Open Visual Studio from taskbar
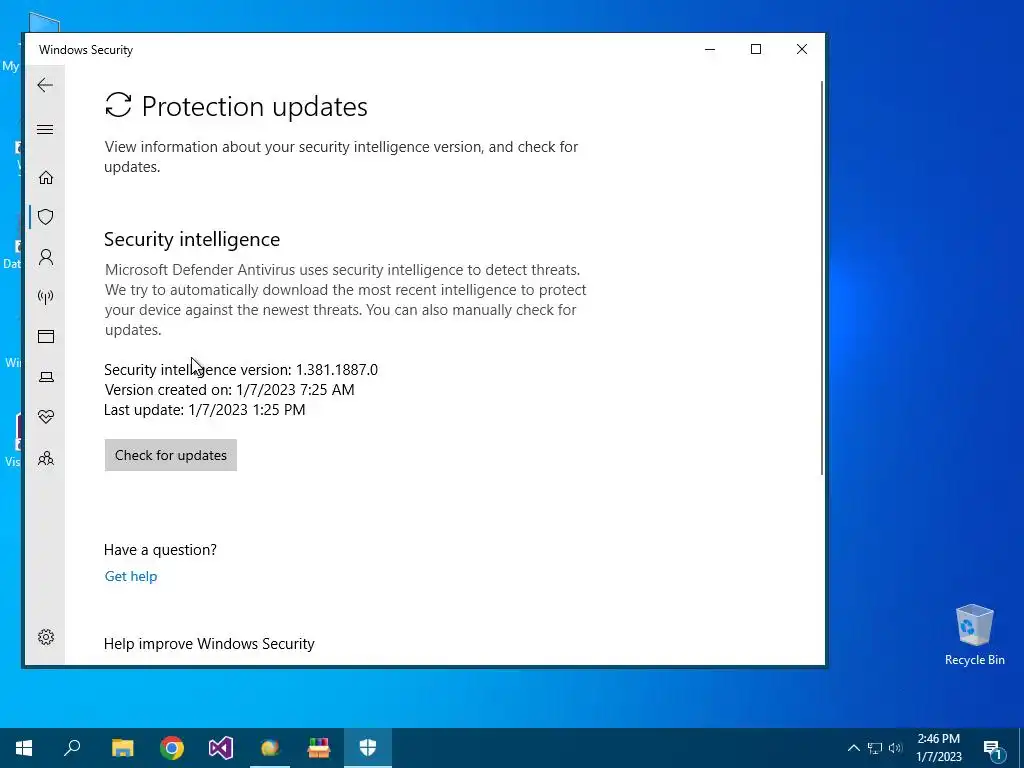Image resolution: width=1024 pixels, height=768 pixels. point(221,748)
